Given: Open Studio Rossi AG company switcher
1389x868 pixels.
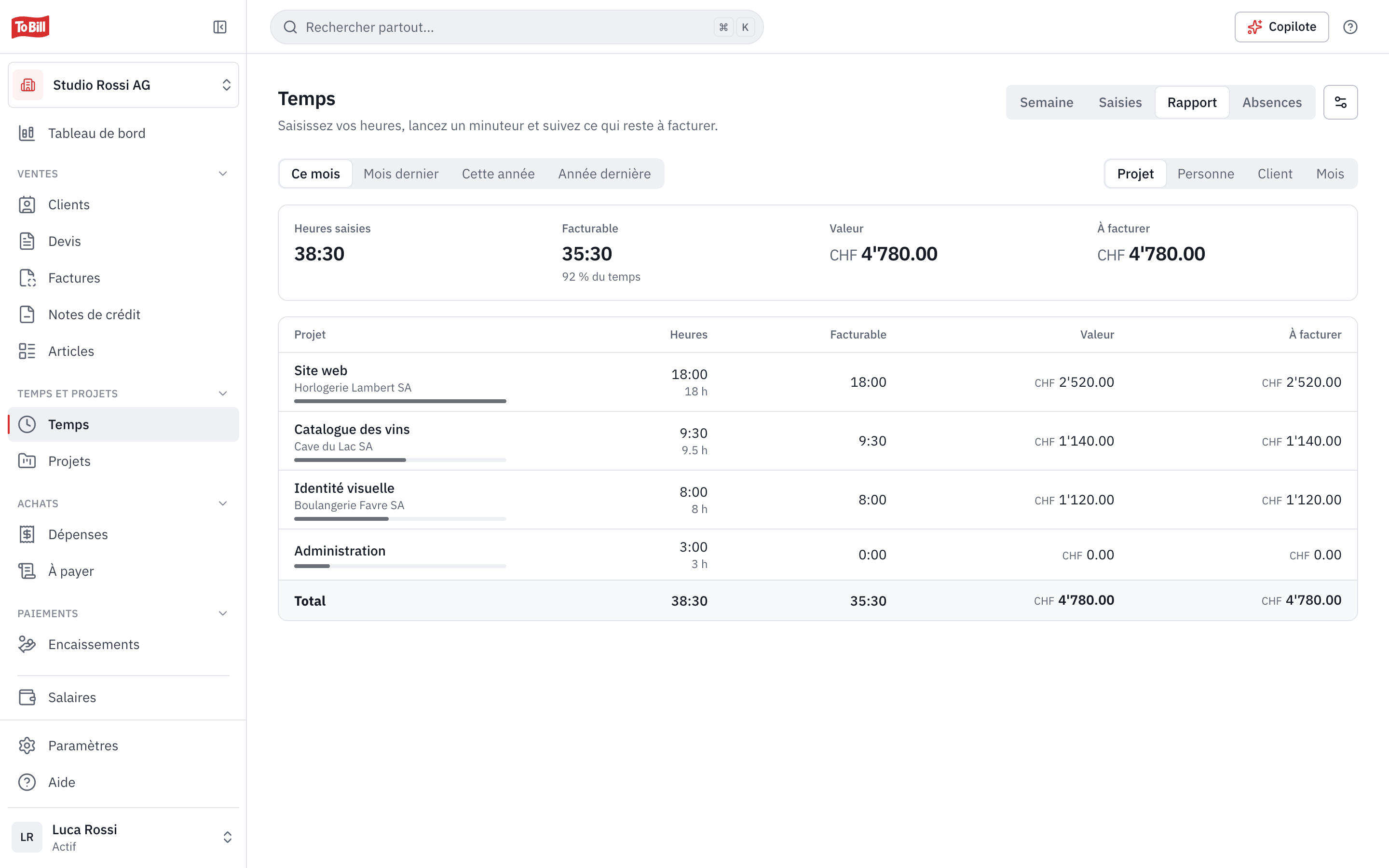Looking at the screenshot, I should coord(123,85).
